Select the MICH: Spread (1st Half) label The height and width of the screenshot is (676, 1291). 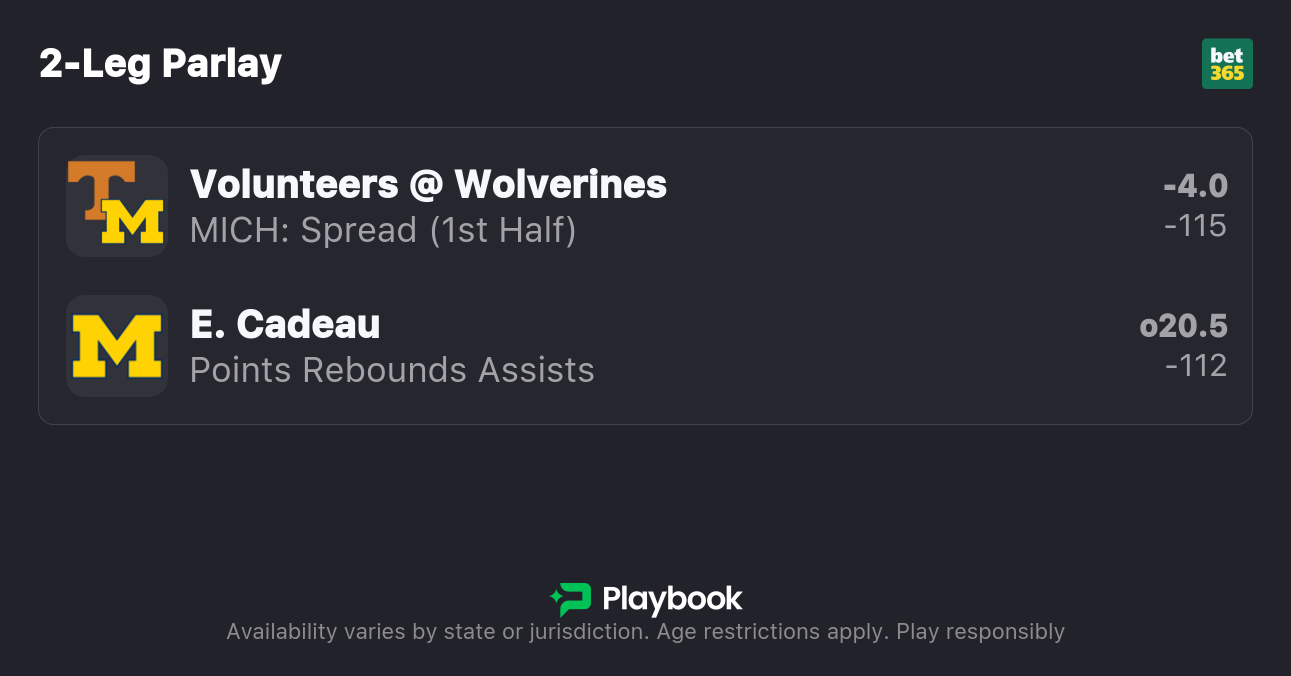[x=383, y=230]
